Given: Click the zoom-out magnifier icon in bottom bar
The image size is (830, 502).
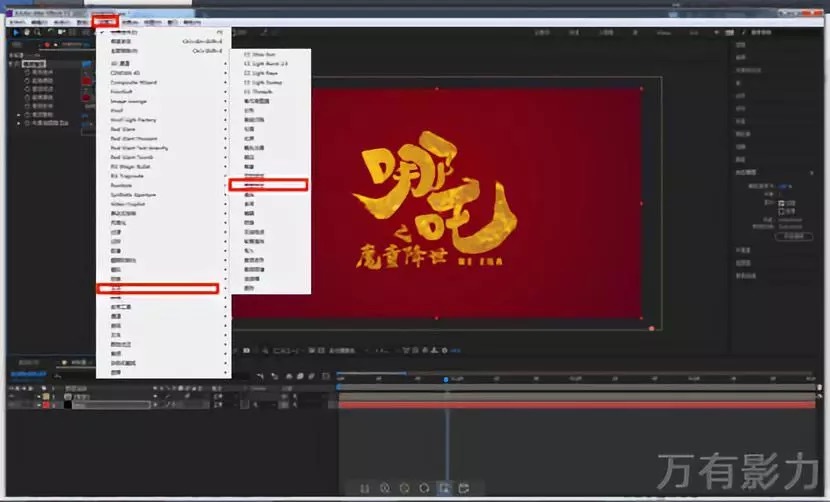Looking at the screenshot, I should point(404,488).
